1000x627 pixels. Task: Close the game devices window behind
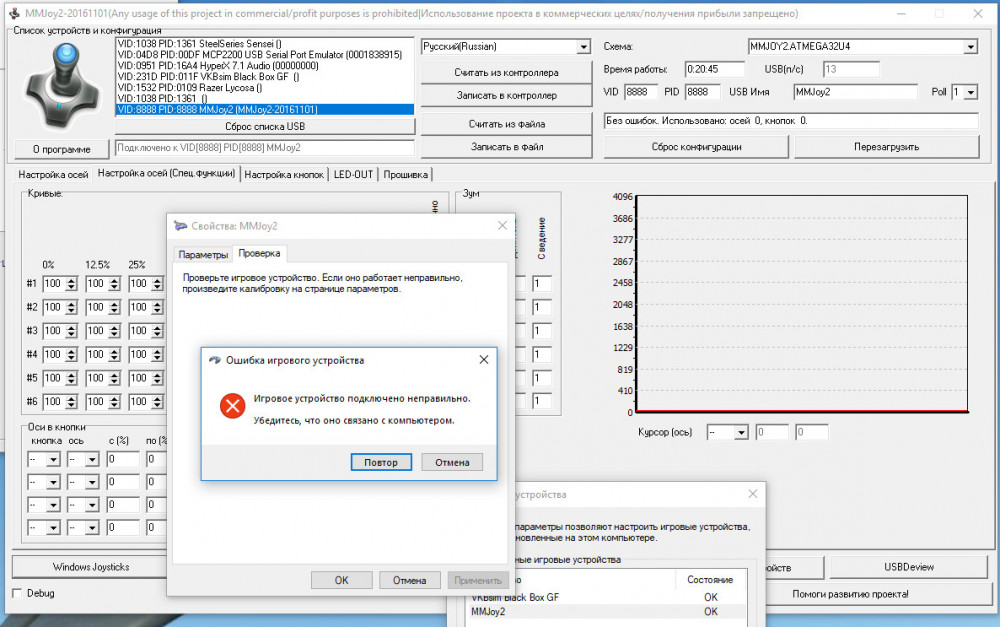[753, 494]
